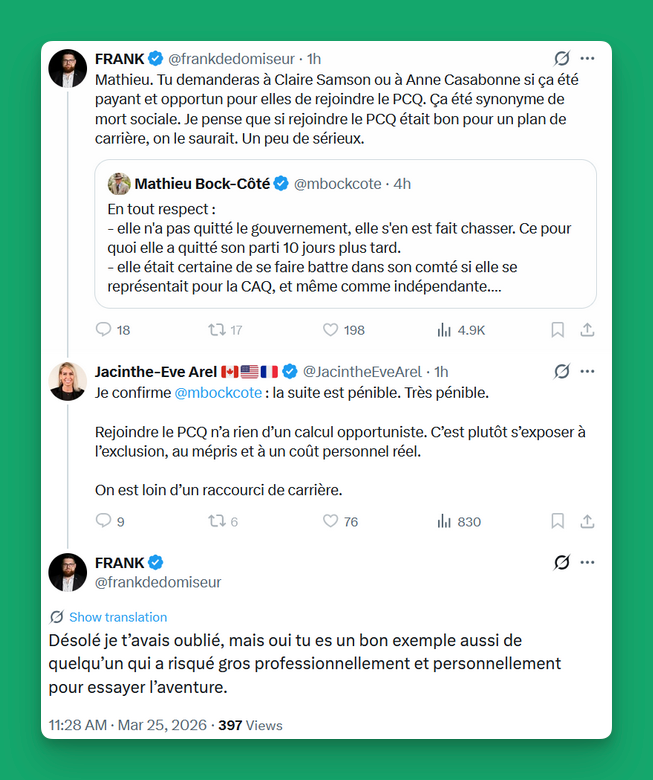
Task: Repost FRANK's tweet with 17 reposts
Action: click(216, 329)
